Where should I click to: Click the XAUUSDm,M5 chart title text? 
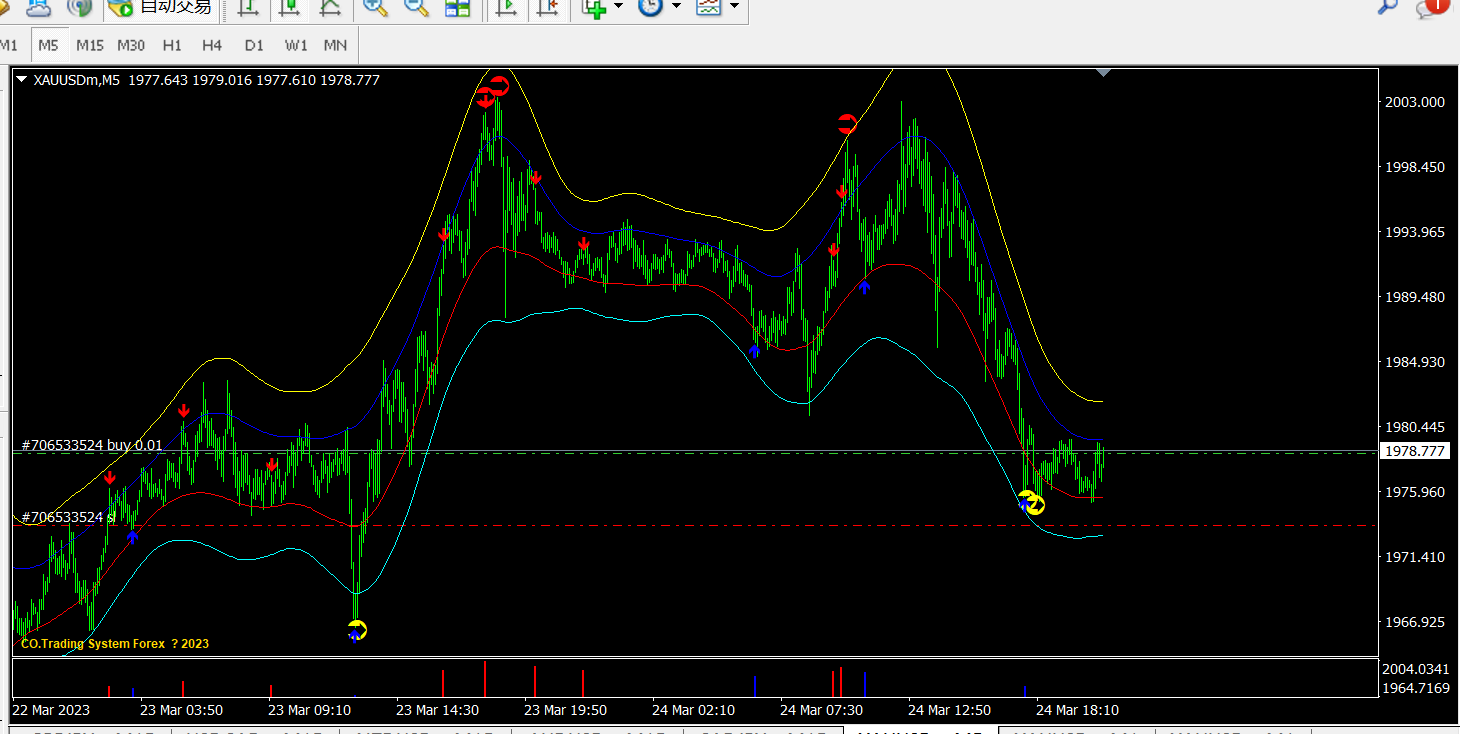pyautogui.click(x=76, y=80)
